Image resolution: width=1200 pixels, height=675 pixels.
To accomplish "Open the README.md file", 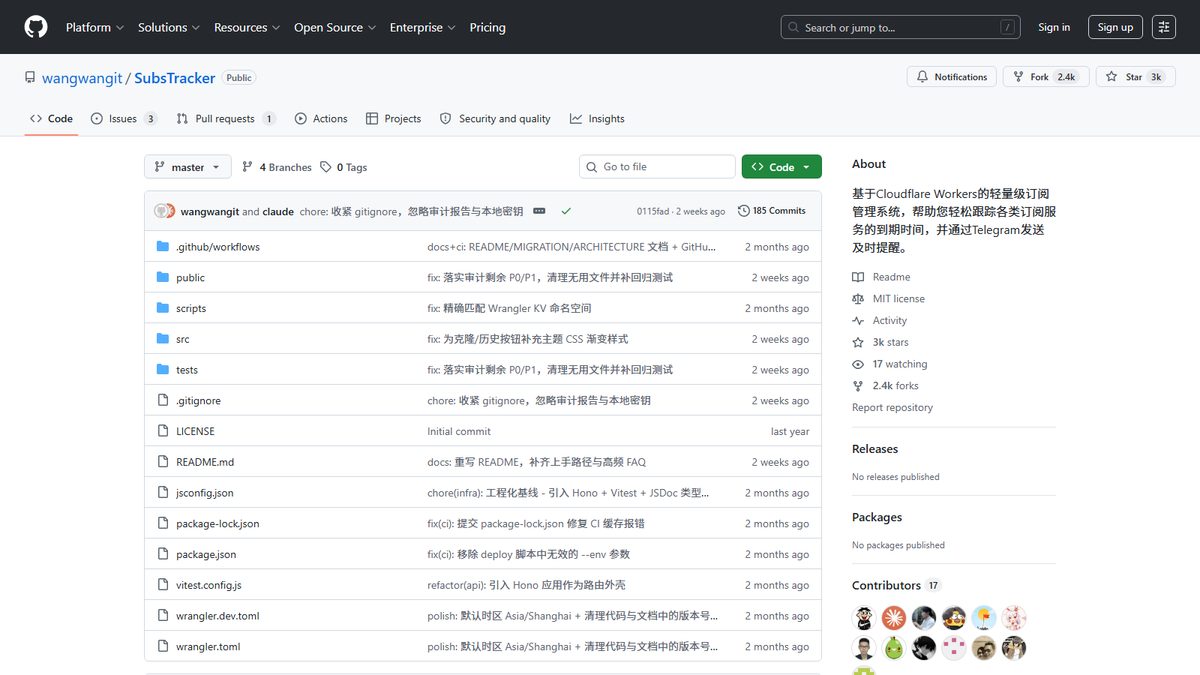I will point(205,462).
